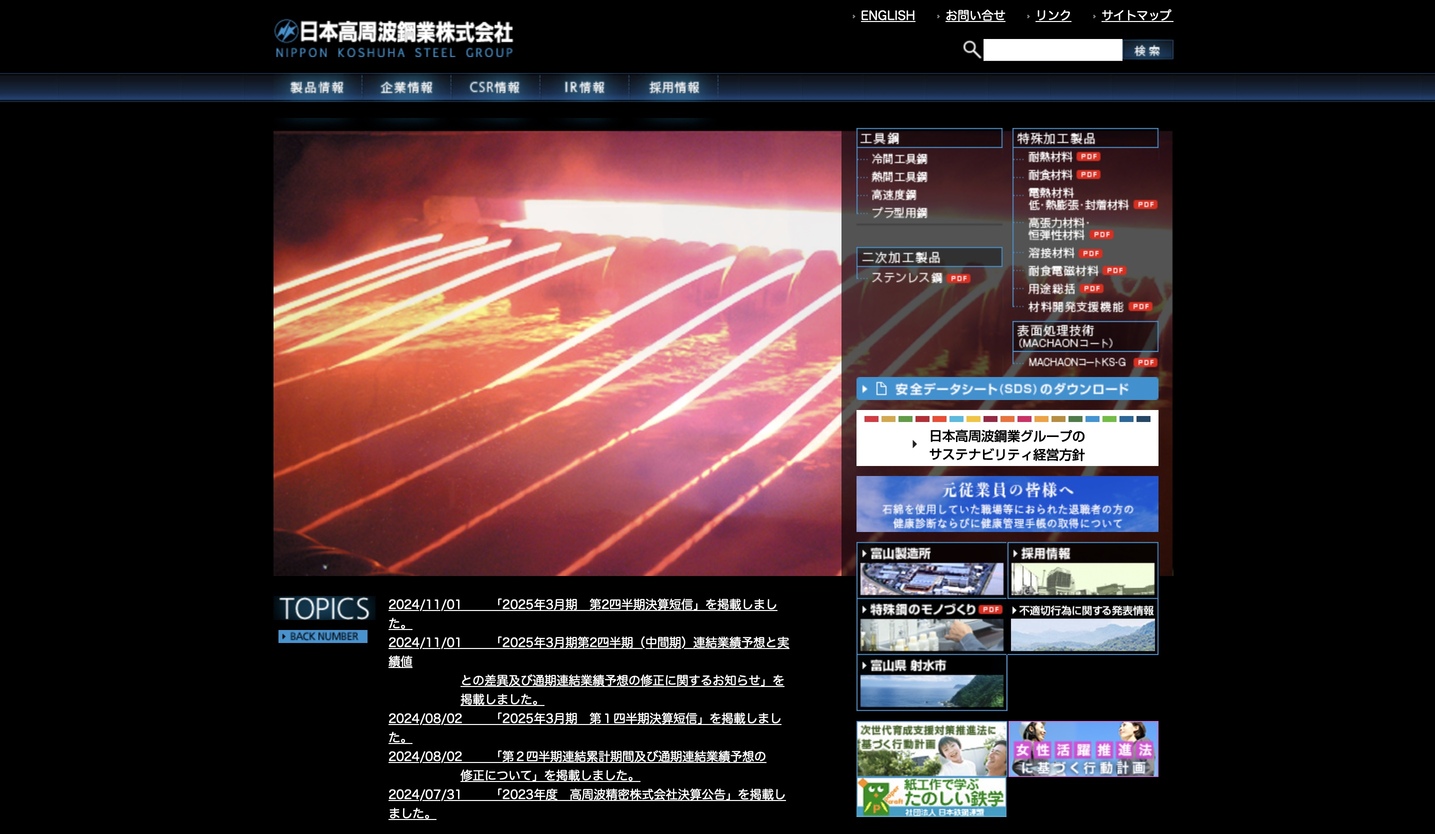Image resolution: width=1435 pixels, height=834 pixels.
Task: Open the CSR情報 menu
Action: coord(495,88)
